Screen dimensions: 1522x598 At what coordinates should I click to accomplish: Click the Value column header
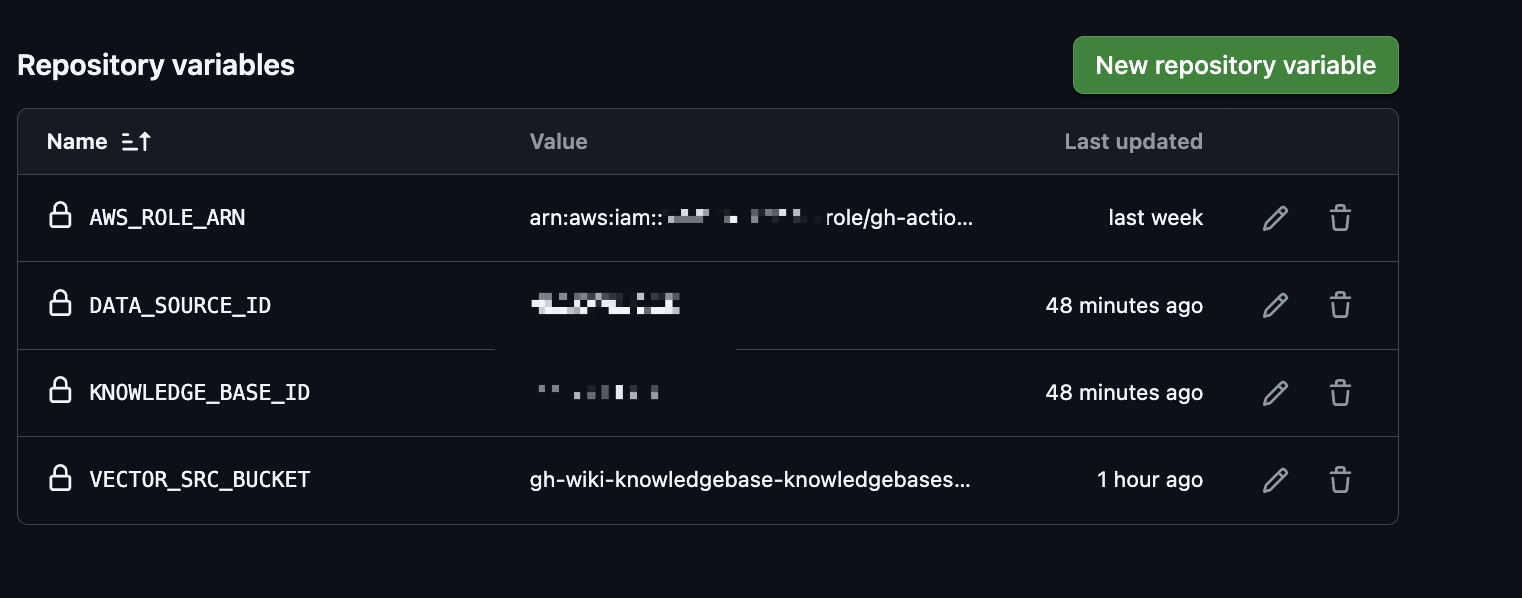tap(558, 141)
